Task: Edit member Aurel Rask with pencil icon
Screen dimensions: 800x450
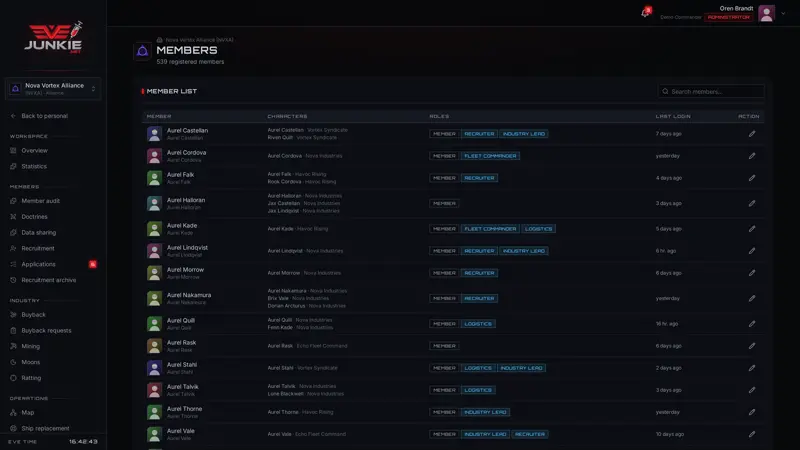Action: (x=752, y=345)
